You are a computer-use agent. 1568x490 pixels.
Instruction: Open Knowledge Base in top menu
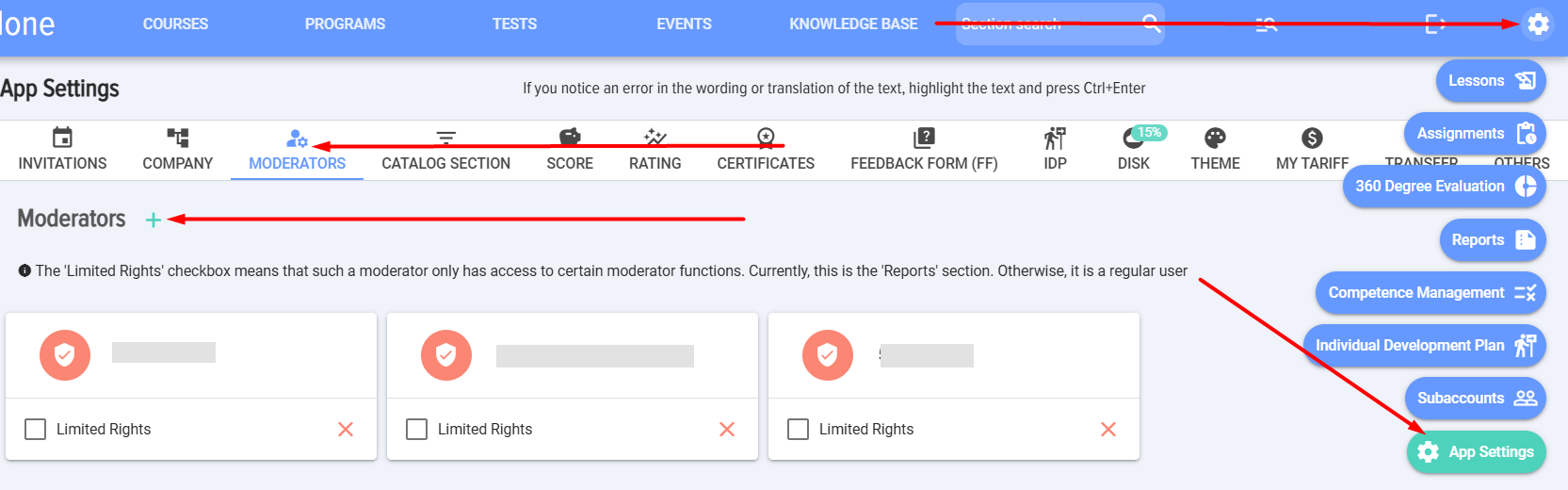tap(853, 24)
